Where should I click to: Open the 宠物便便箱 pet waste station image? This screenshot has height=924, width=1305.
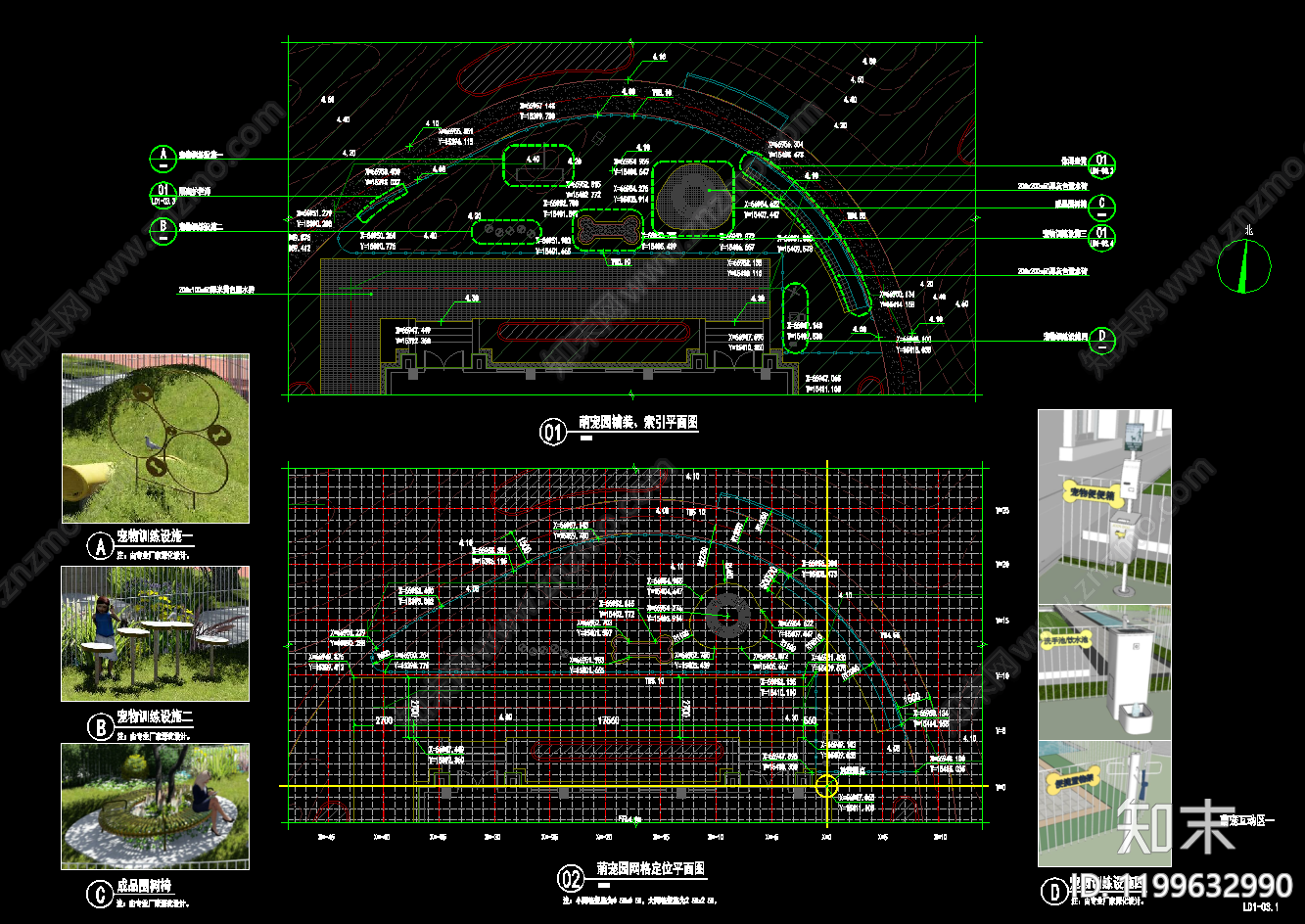click(x=1105, y=507)
